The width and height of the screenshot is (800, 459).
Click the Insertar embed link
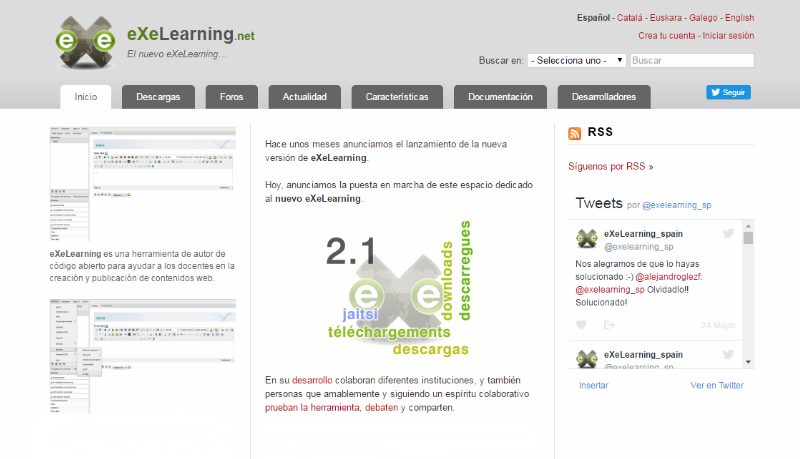(593, 386)
